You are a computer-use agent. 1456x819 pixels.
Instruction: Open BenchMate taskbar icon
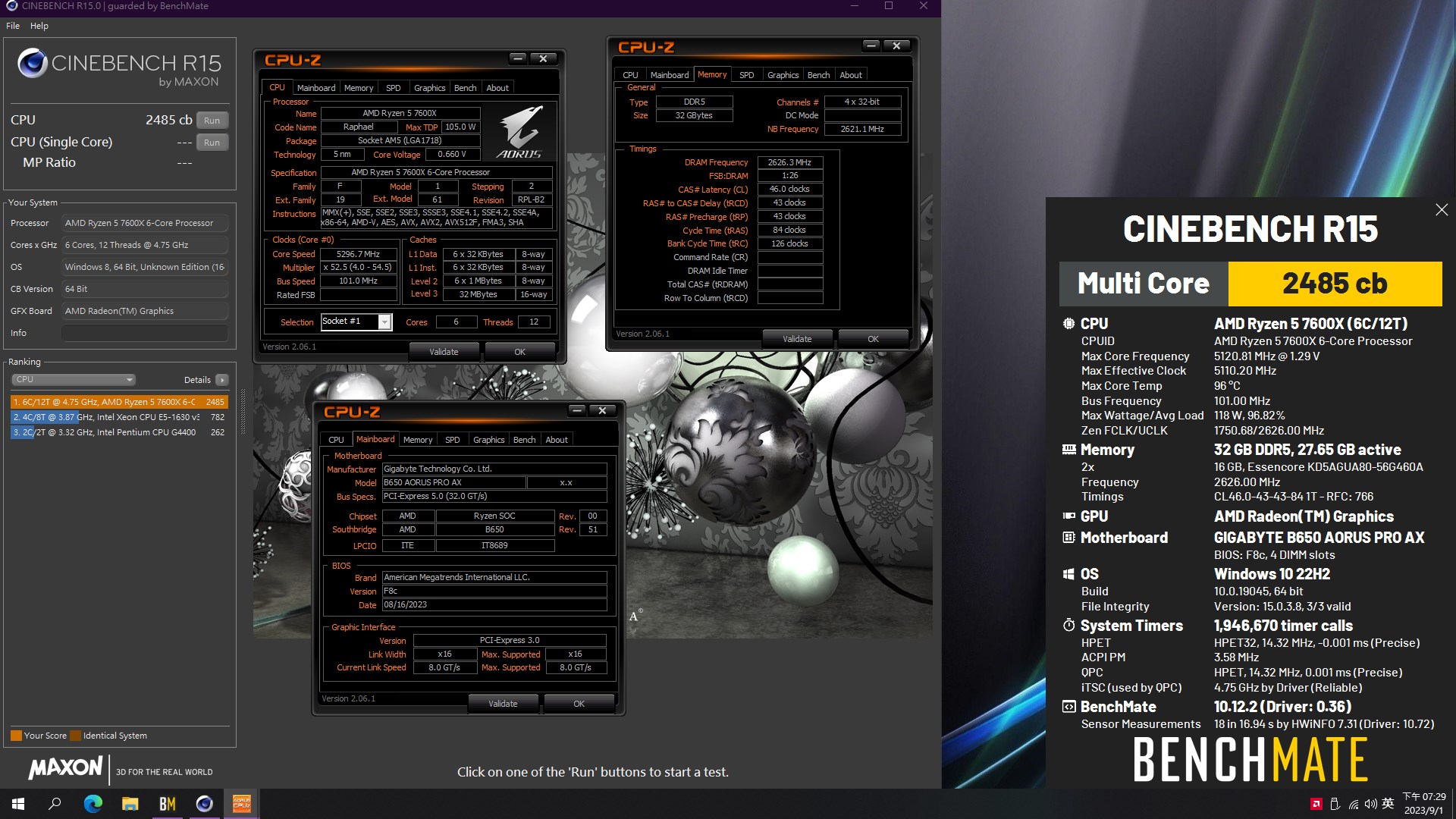[x=167, y=804]
